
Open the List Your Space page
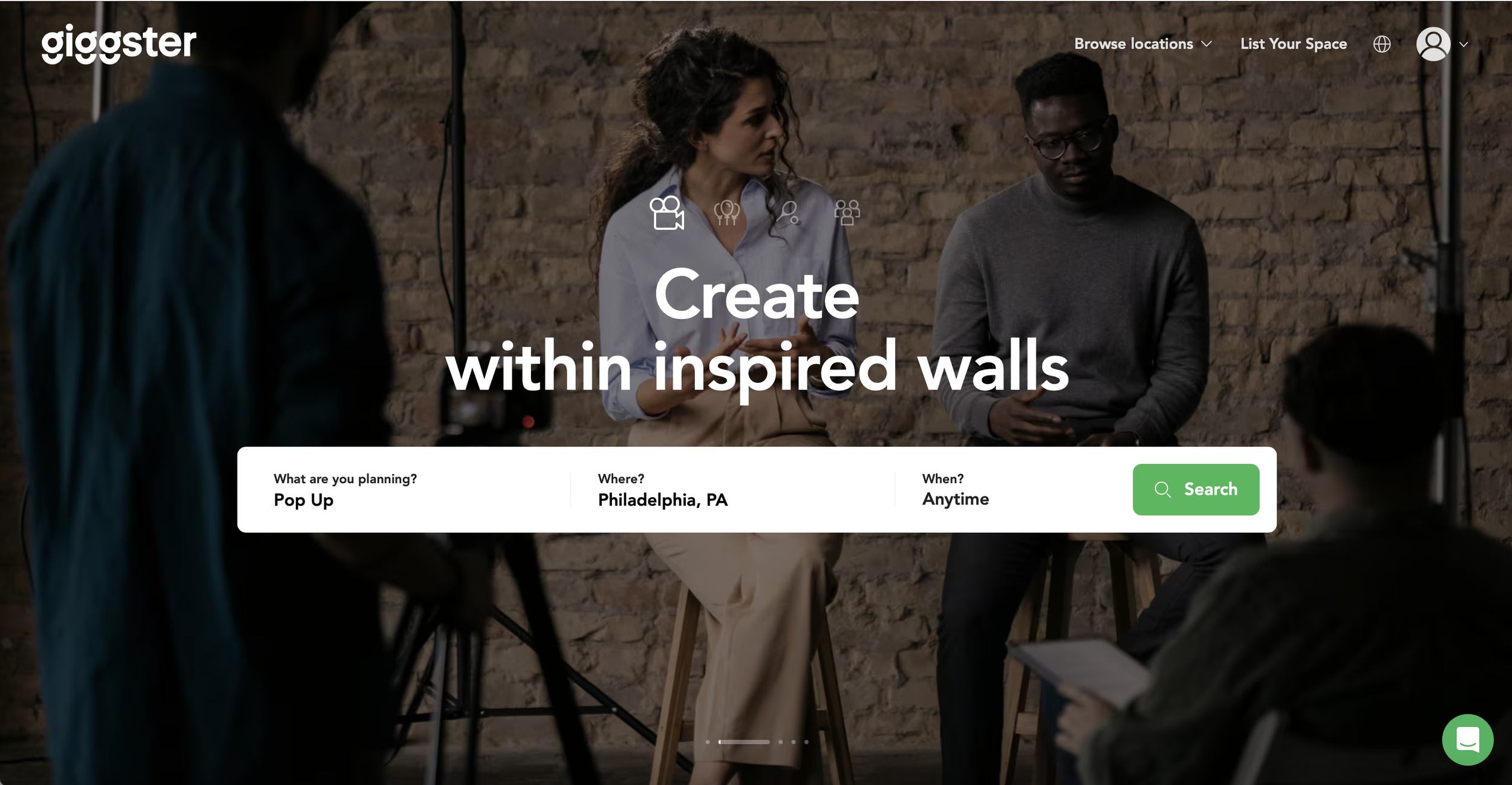click(1294, 44)
